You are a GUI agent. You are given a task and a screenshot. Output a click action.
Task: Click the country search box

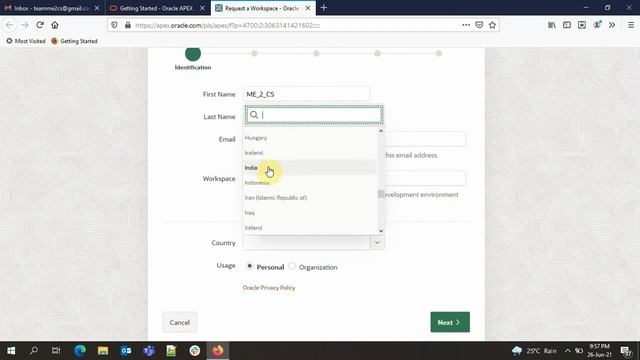point(314,115)
